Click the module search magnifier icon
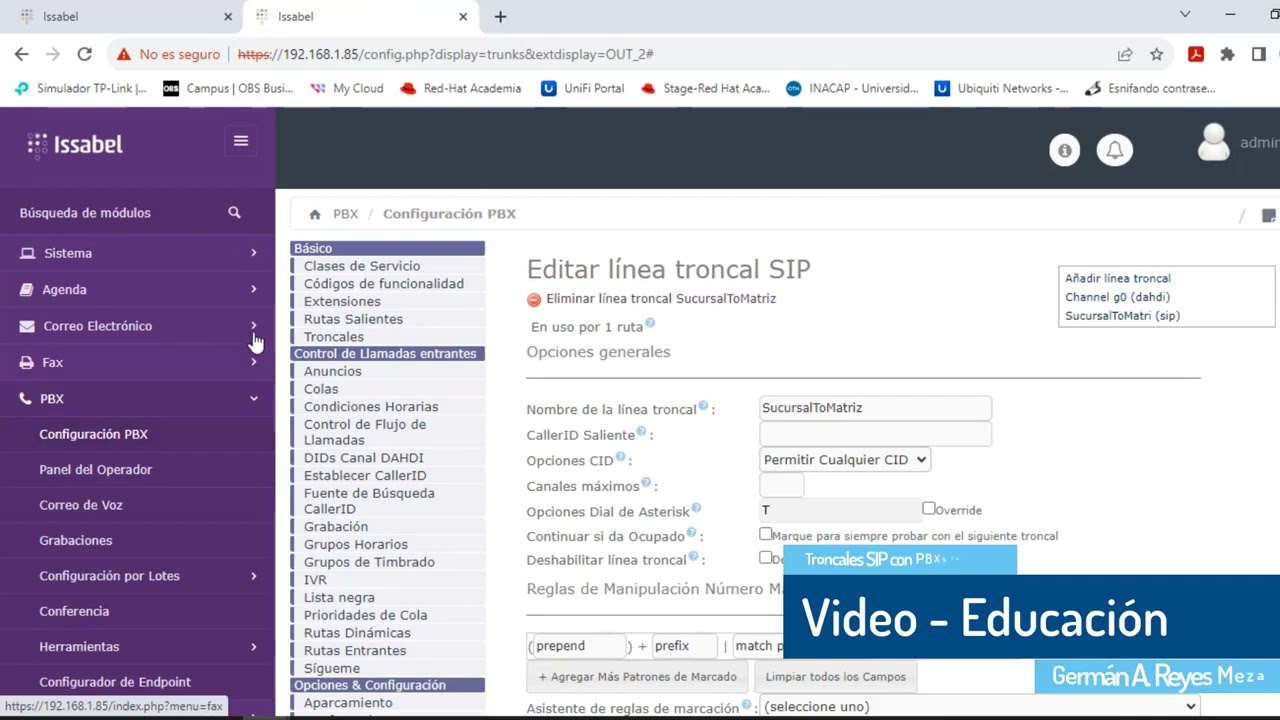 coord(234,212)
